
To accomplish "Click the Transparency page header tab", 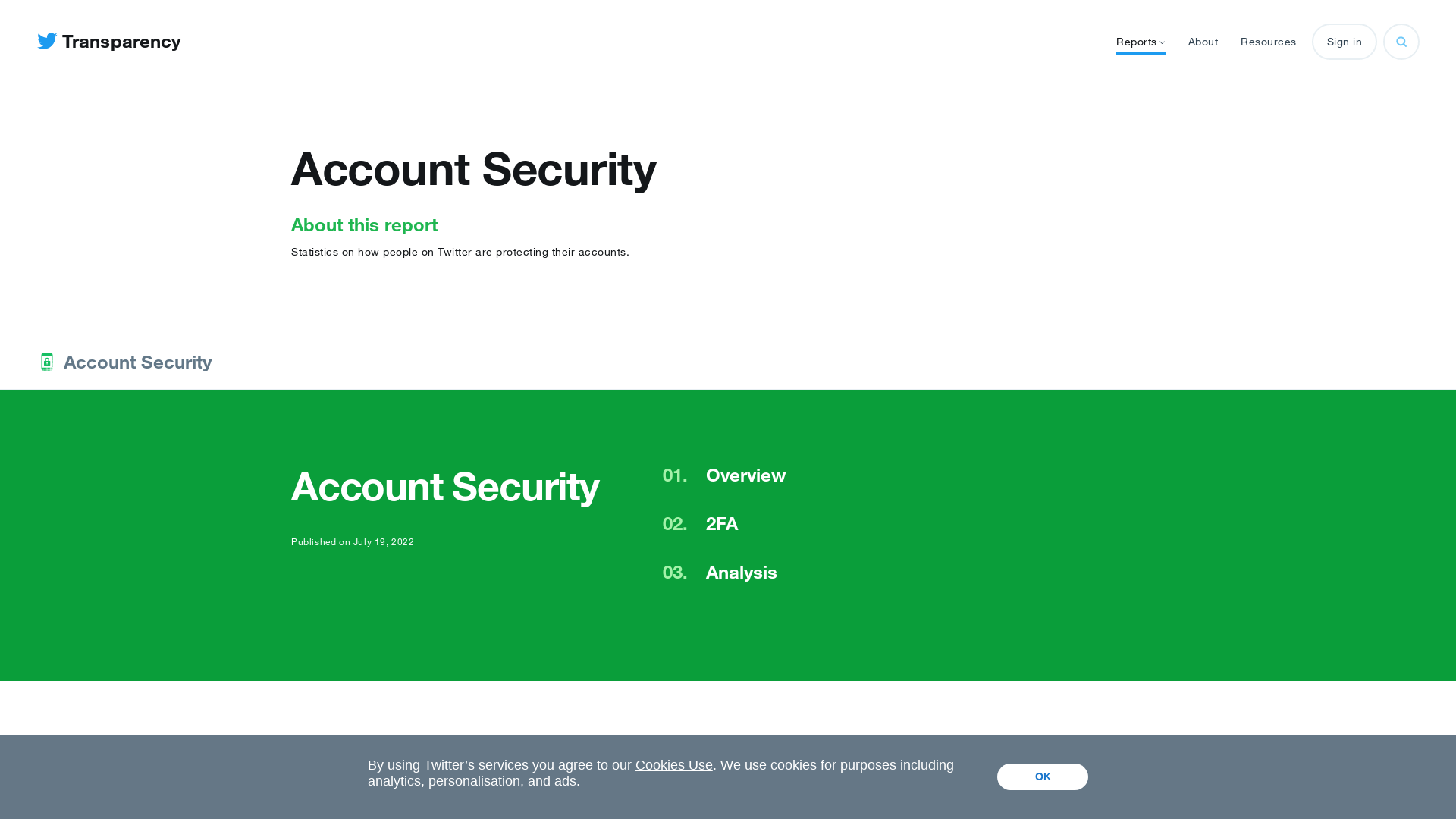I will tap(109, 42).
